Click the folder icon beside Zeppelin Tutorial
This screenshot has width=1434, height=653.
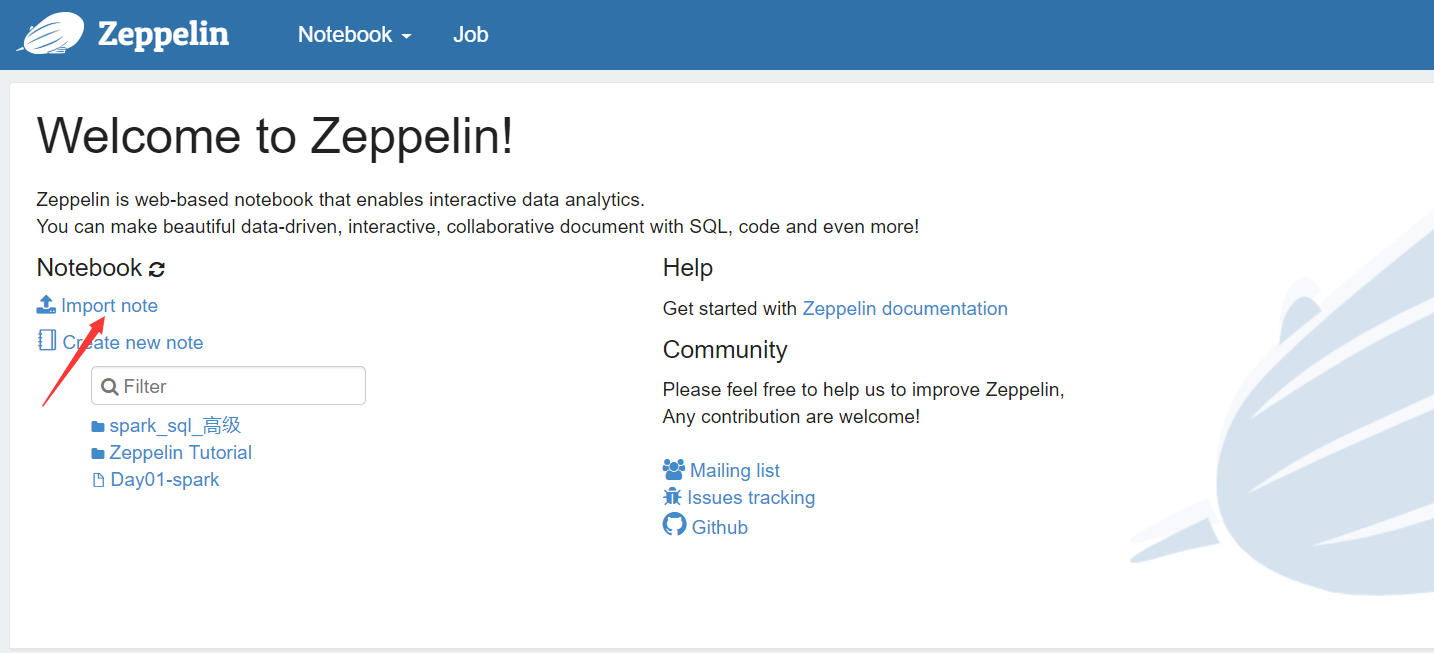pos(98,454)
